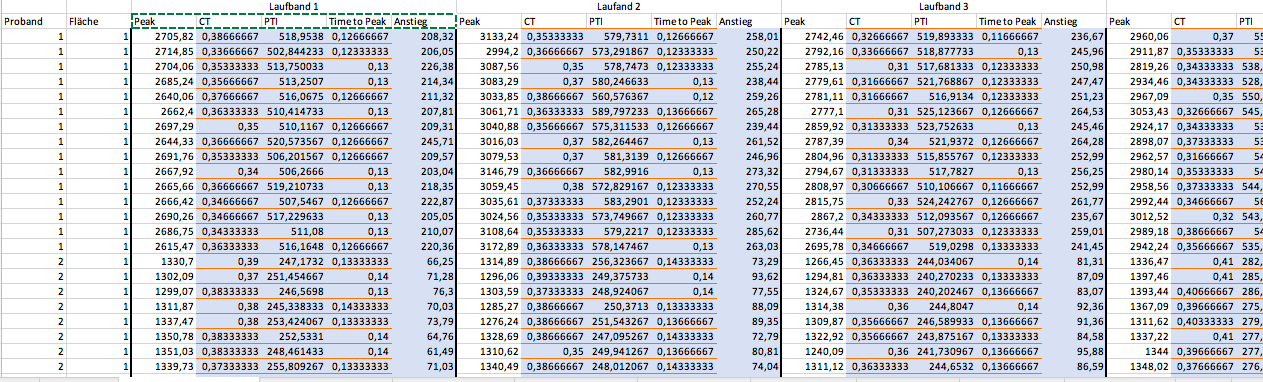Select the Peak value 1397,46
1263x382 pixels.
coord(1138,276)
